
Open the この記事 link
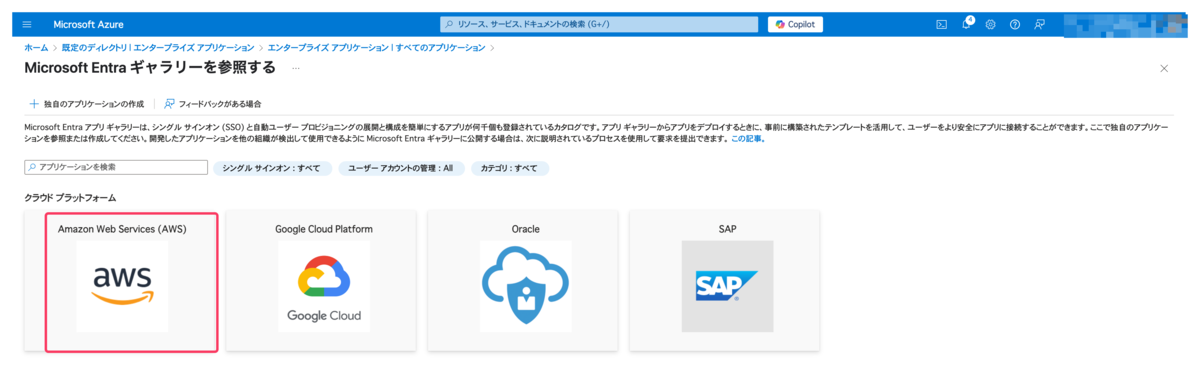tap(747, 139)
